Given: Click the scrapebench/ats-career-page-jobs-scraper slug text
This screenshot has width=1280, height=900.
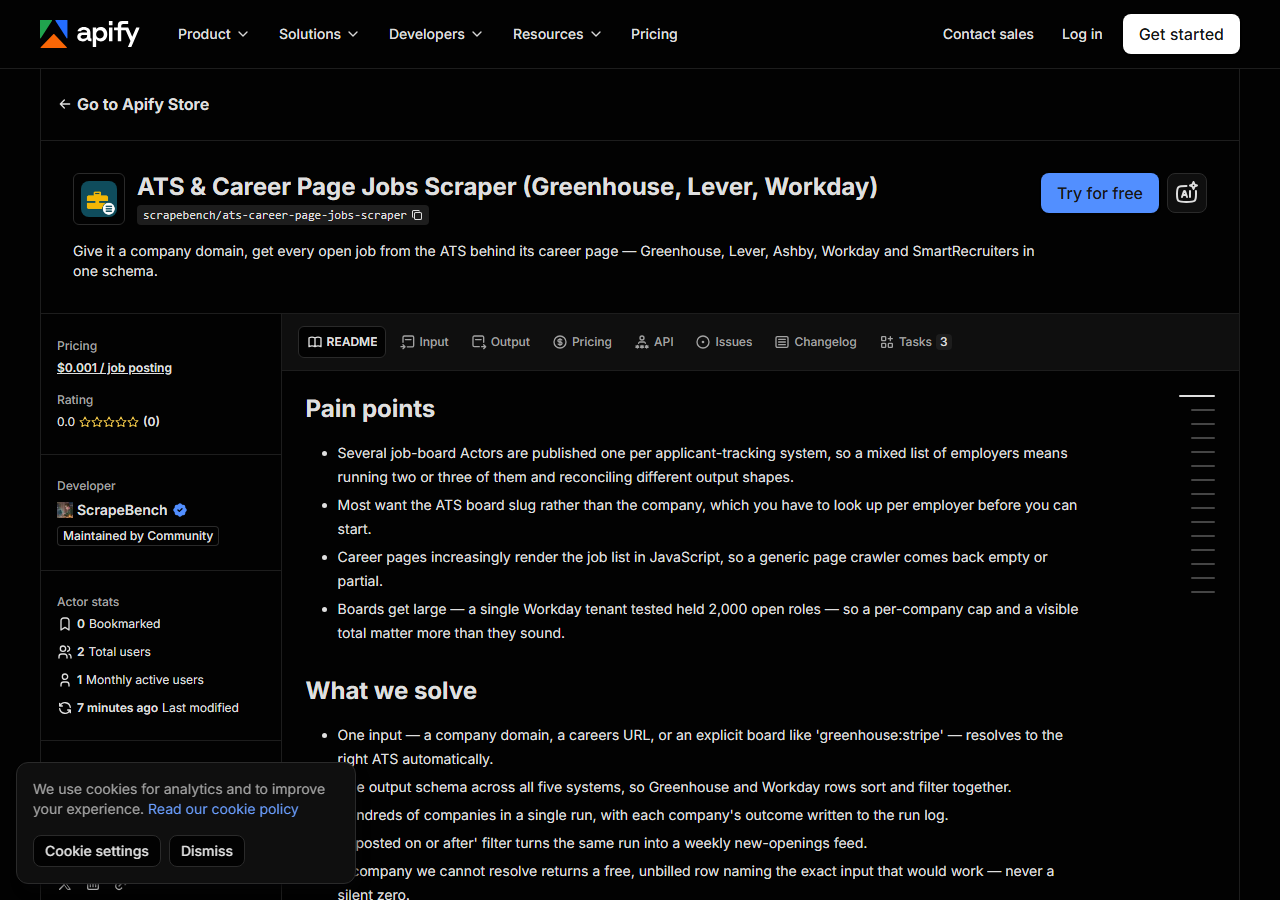Looking at the screenshot, I should click(275, 215).
